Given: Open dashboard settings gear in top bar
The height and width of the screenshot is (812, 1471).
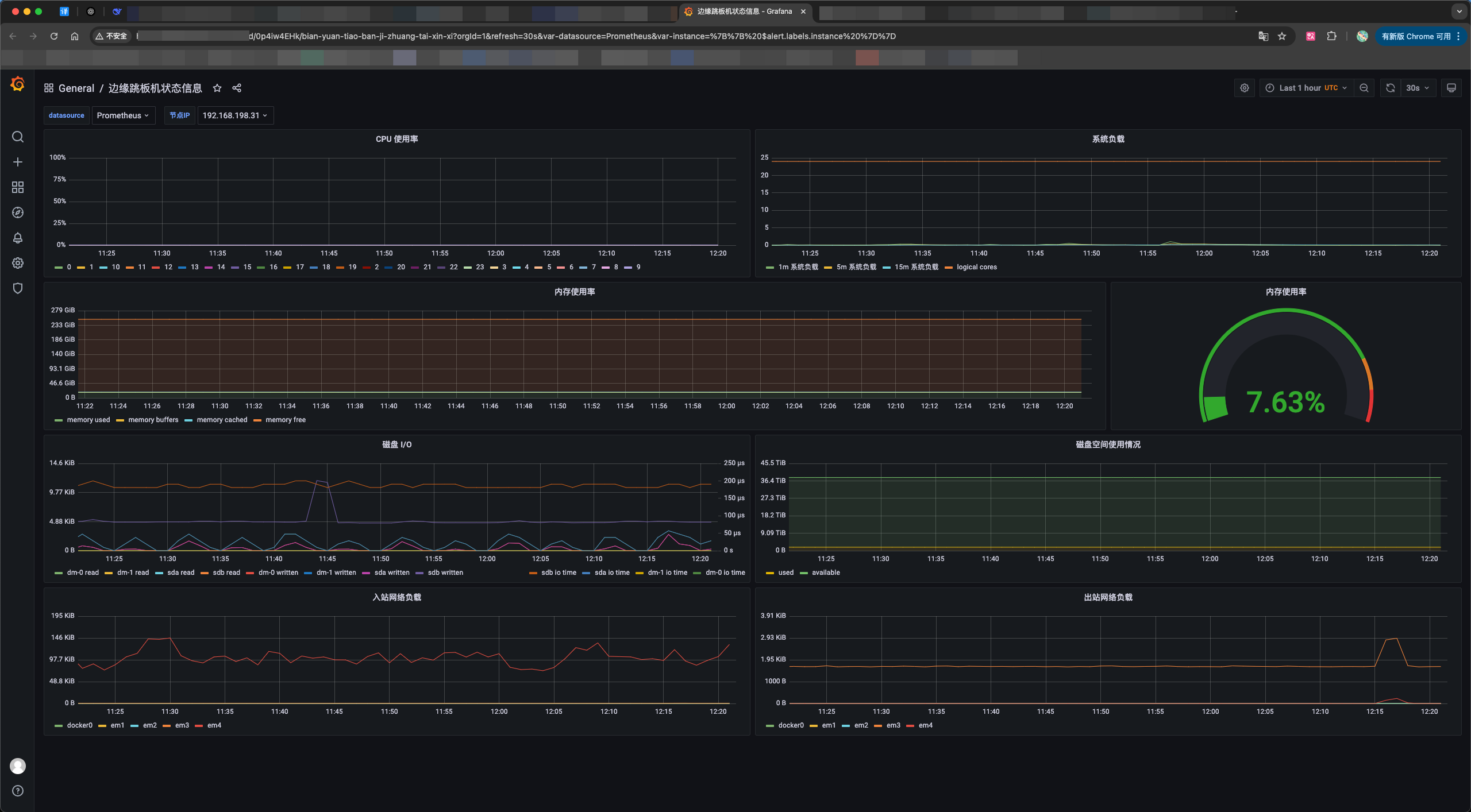Looking at the screenshot, I should [x=1245, y=88].
